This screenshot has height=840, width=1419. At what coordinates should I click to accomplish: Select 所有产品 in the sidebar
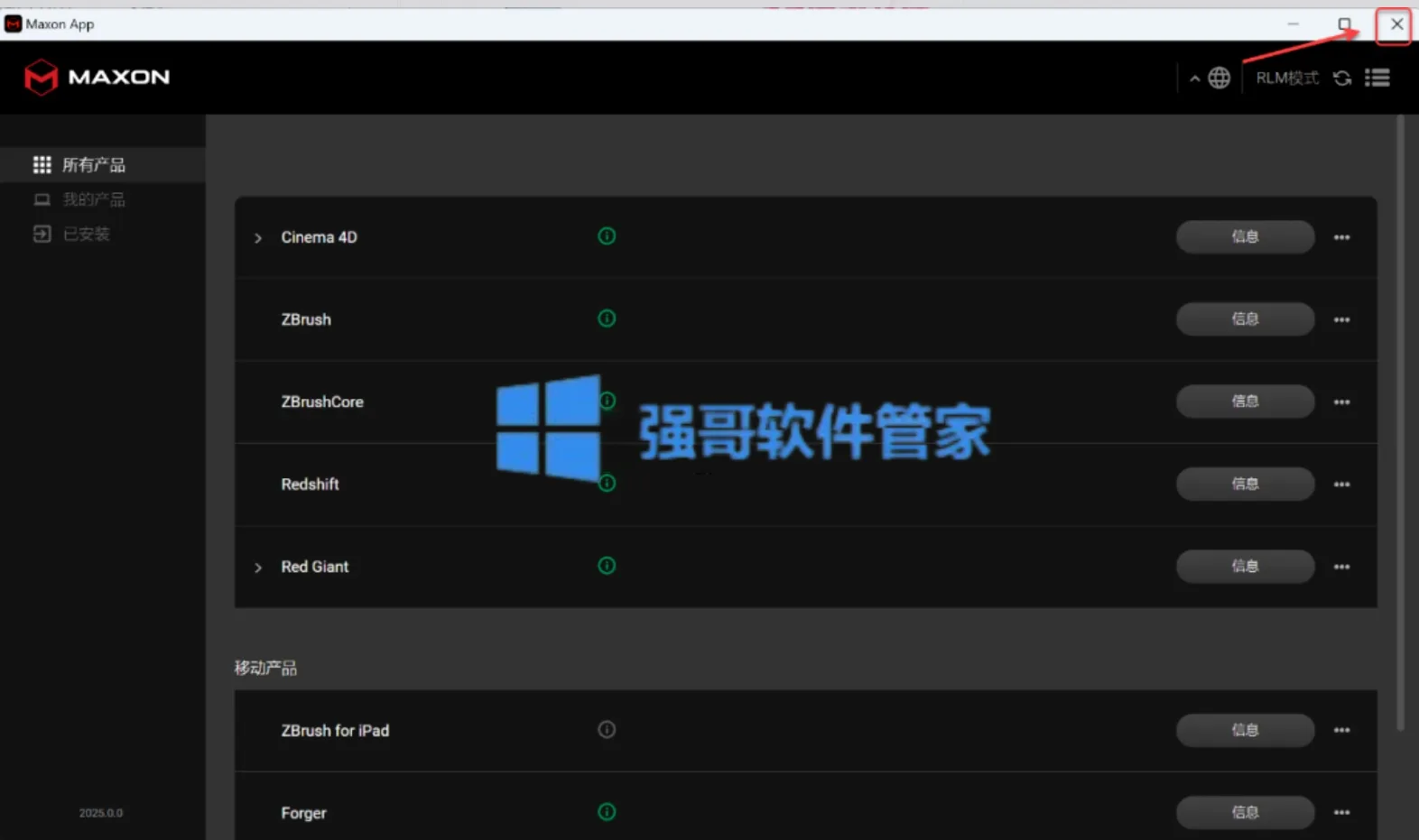click(103, 165)
